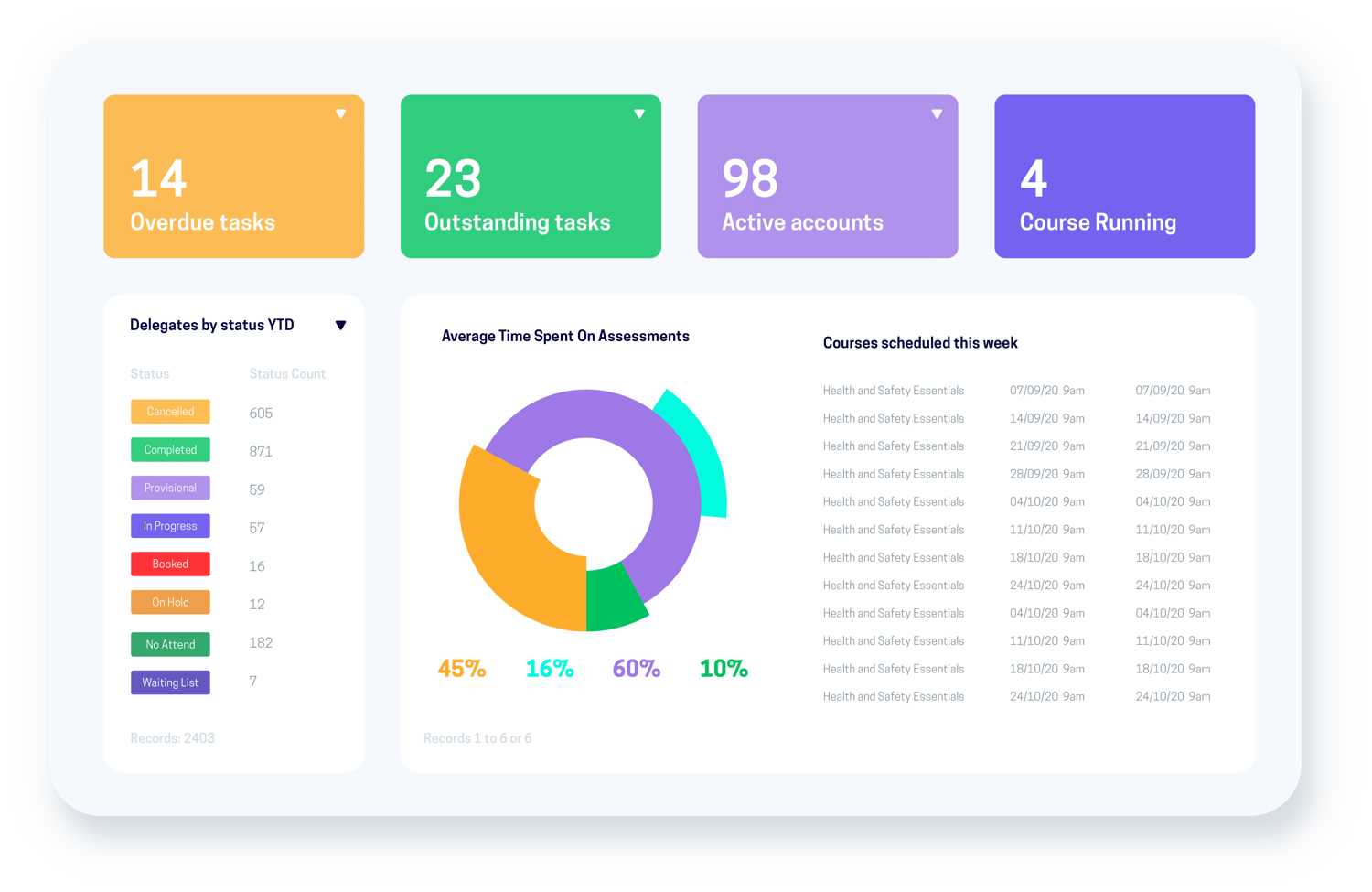Select the Completed status badge
The image size is (1372, 892).
(x=170, y=450)
